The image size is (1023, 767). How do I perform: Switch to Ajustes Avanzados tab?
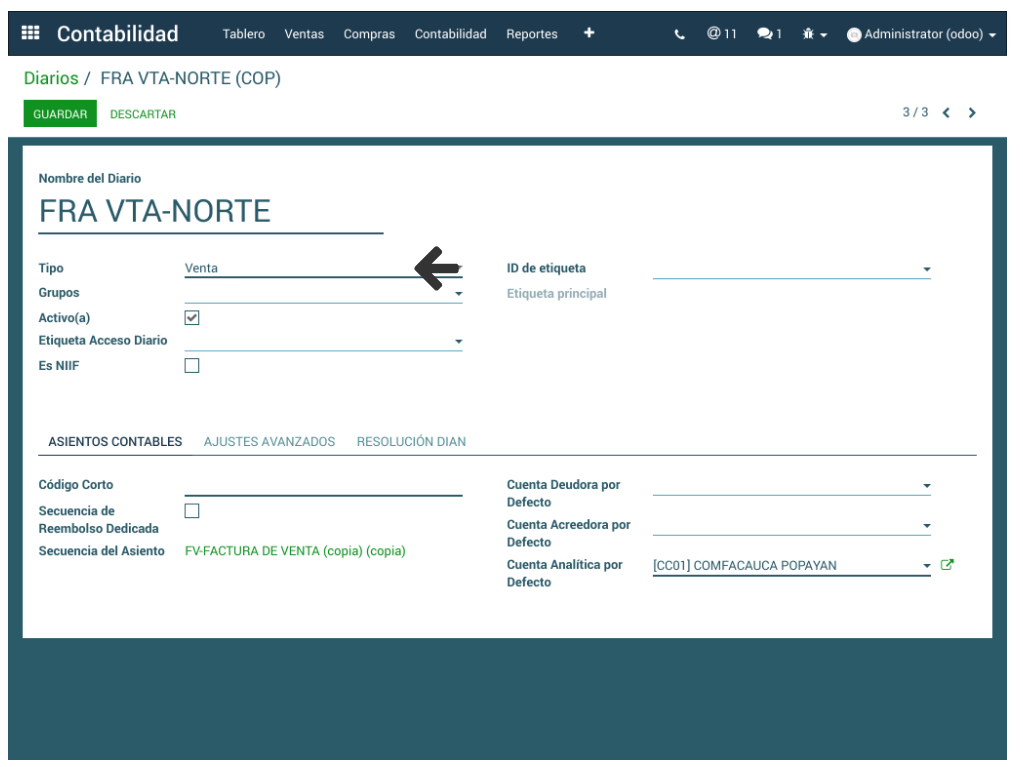pyautogui.click(x=269, y=442)
